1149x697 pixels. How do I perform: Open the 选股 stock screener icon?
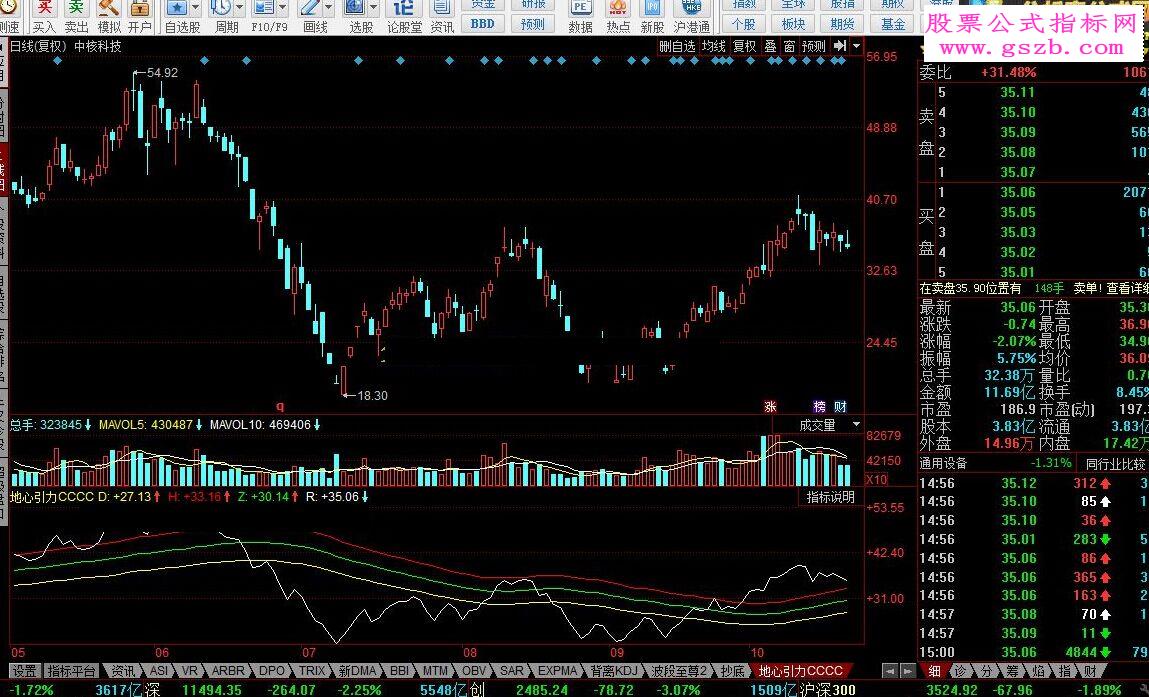click(355, 9)
